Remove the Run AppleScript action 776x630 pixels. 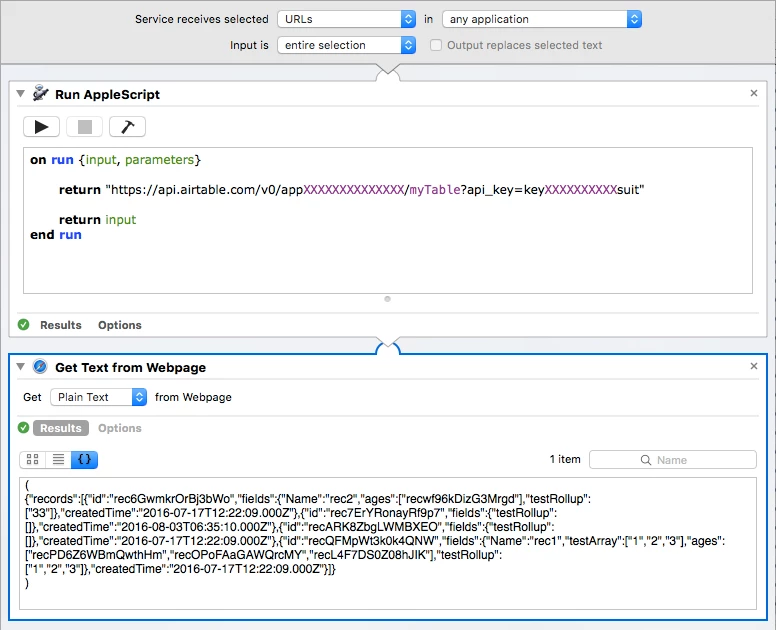754,93
